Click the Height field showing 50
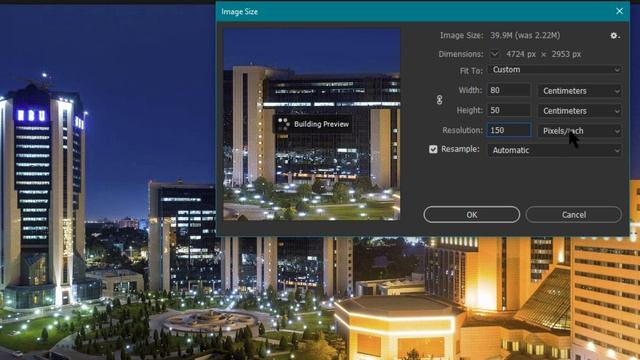 (509, 110)
